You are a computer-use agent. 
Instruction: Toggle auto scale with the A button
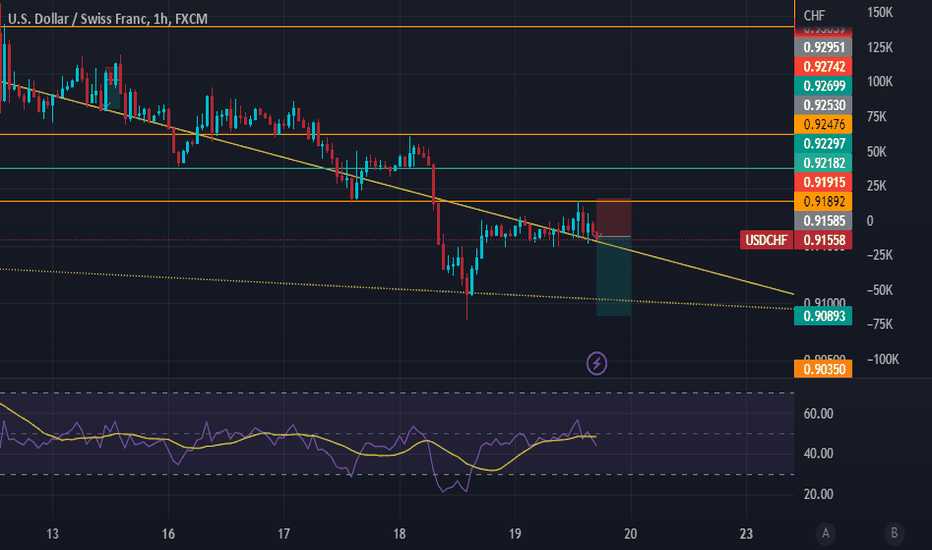(x=826, y=533)
